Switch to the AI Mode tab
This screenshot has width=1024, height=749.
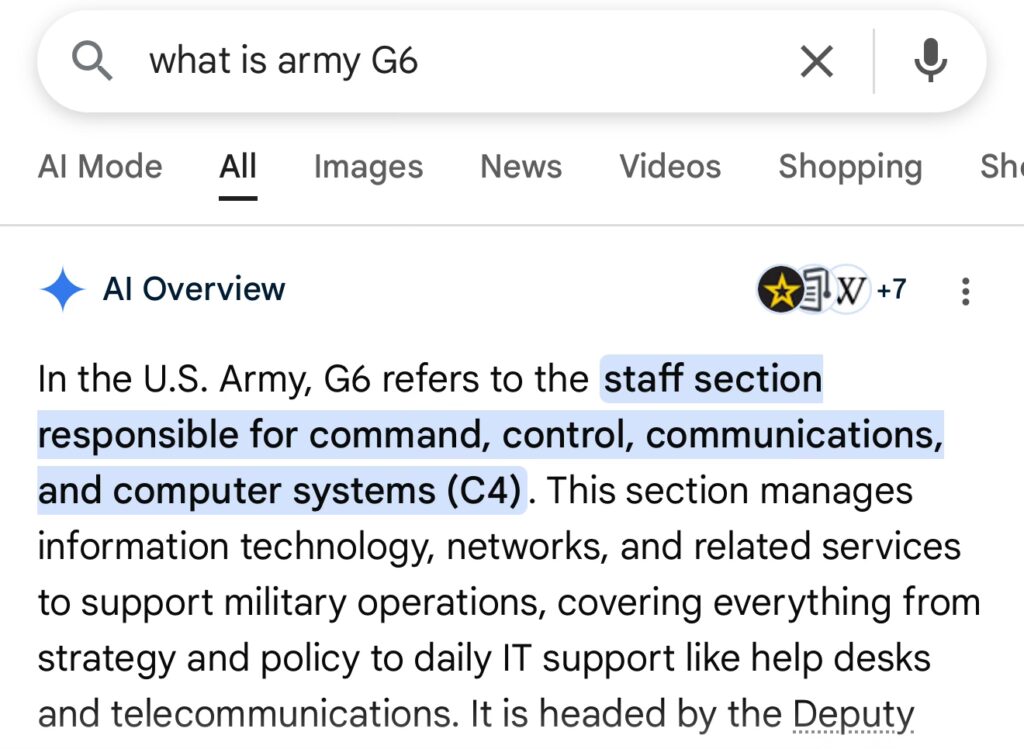[100, 166]
